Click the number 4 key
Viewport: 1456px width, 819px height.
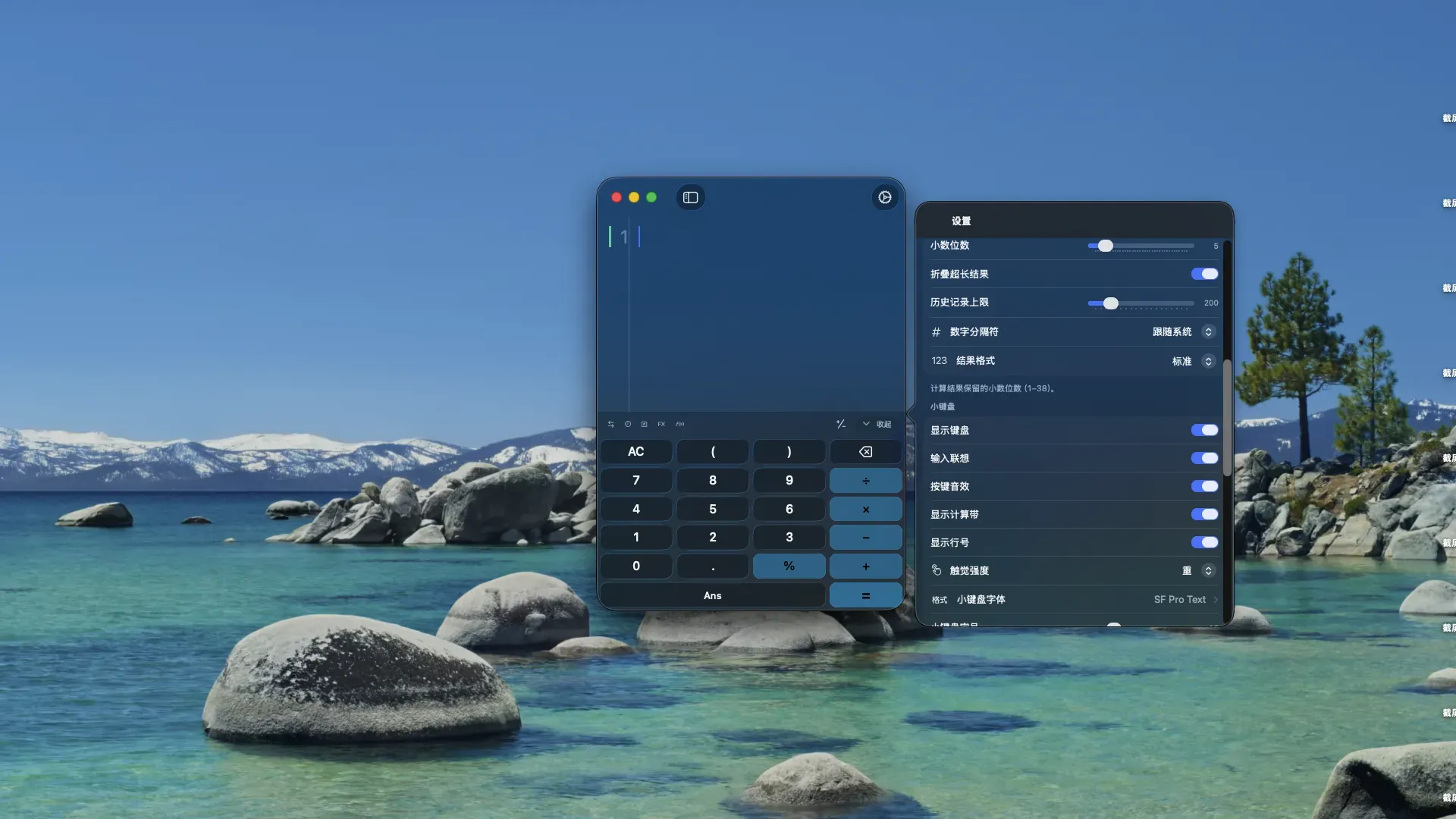point(635,510)
